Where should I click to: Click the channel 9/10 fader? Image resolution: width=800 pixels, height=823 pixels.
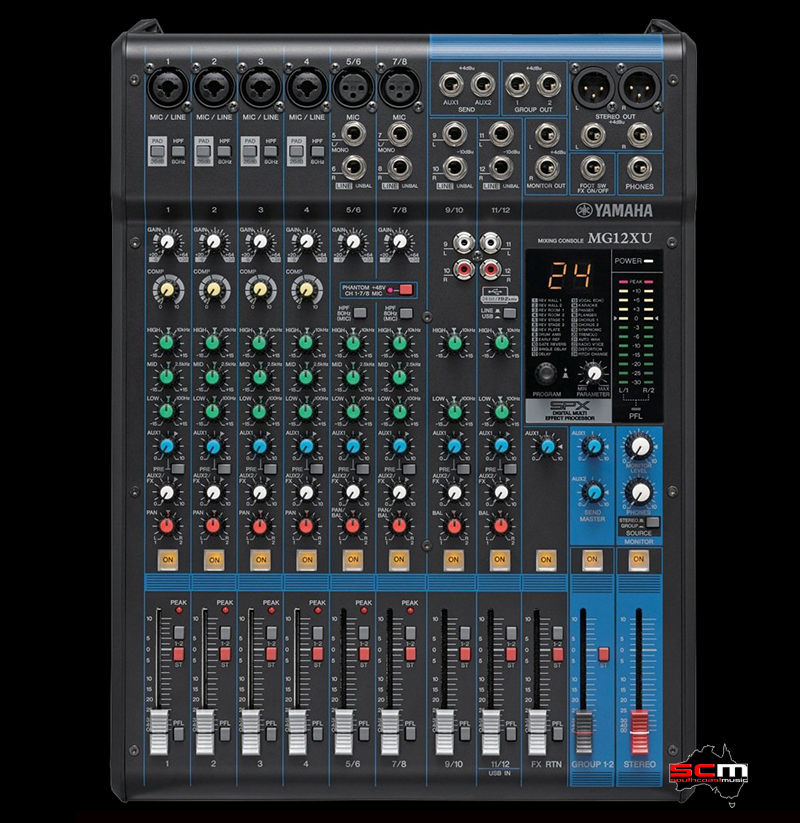point(445,731)
